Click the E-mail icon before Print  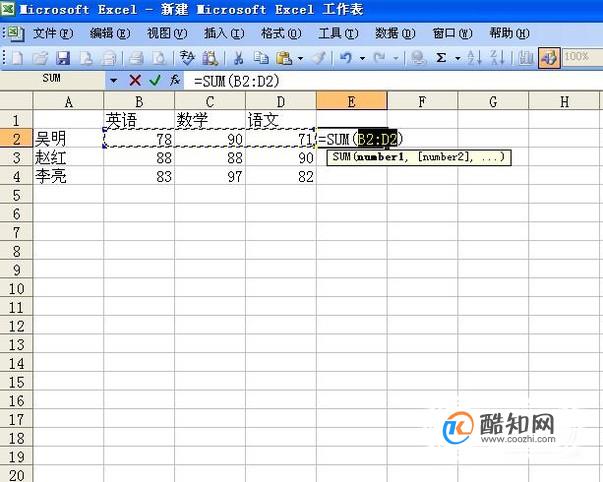108,58
